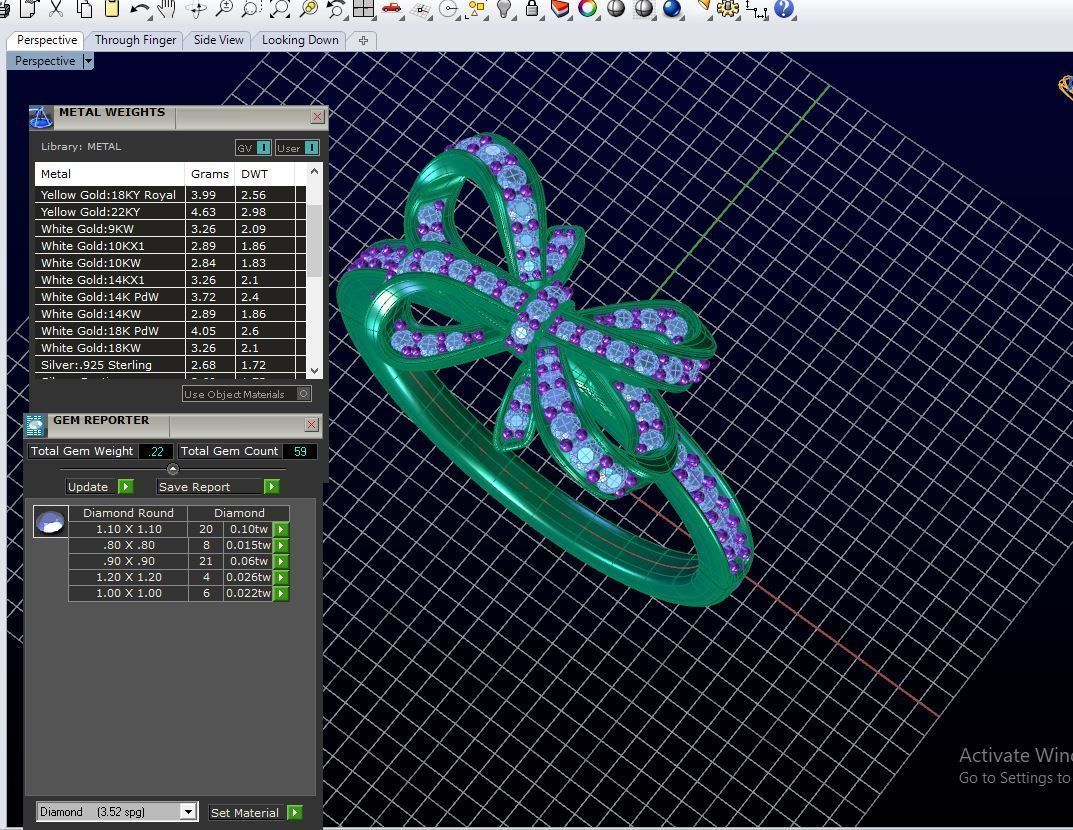Click the four-viewport layout icon
This screenshot has height=830, width=1073.
point(363,9)
